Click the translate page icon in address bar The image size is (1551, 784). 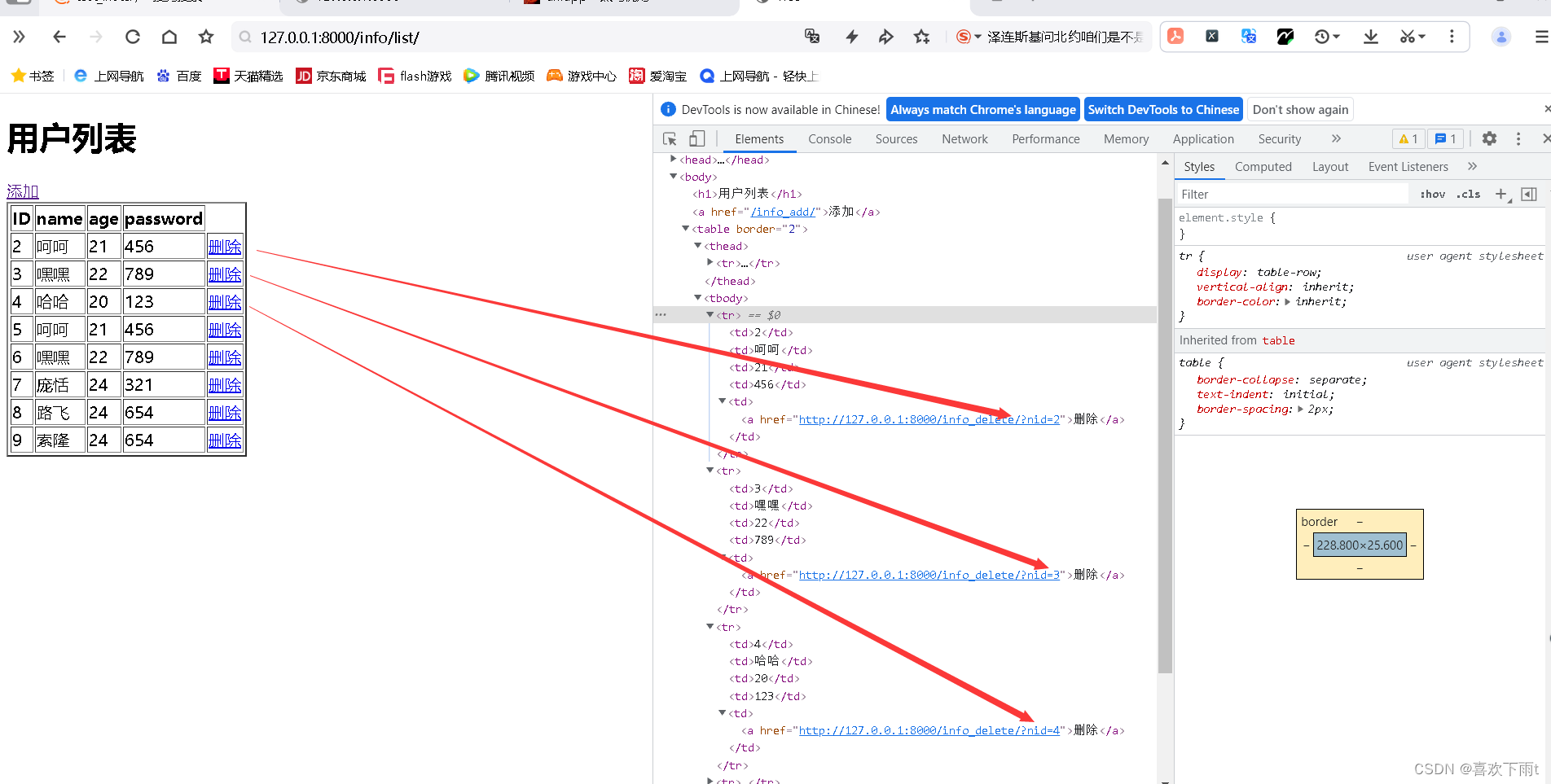point(812,36)
